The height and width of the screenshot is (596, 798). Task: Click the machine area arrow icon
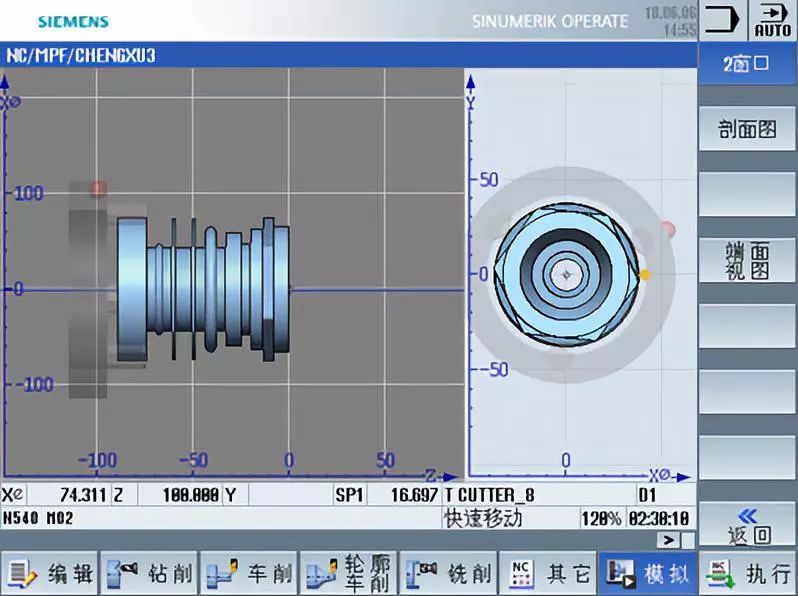point(723,20)
